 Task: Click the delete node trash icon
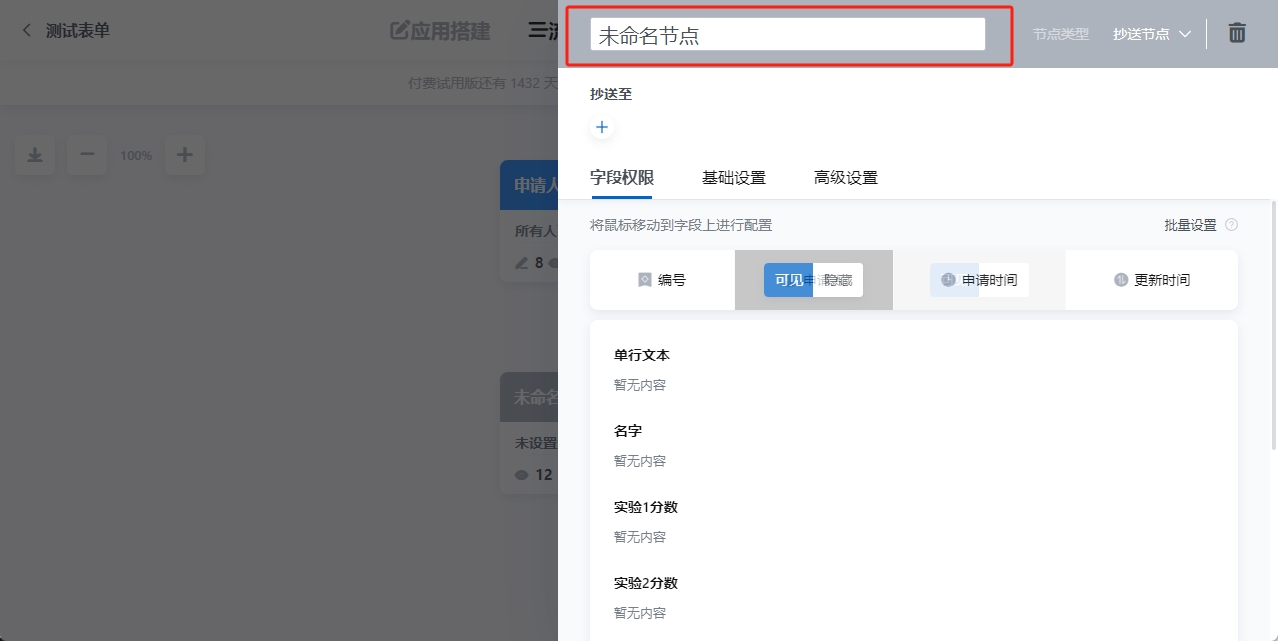point(1237,32)
